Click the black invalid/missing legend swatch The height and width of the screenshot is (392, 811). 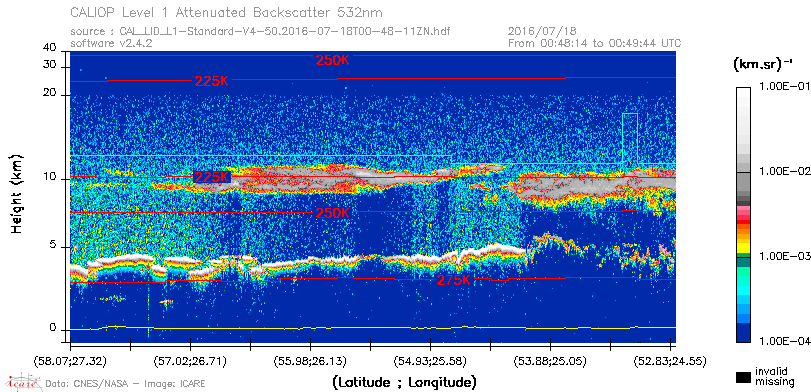(x=743, y=378)
